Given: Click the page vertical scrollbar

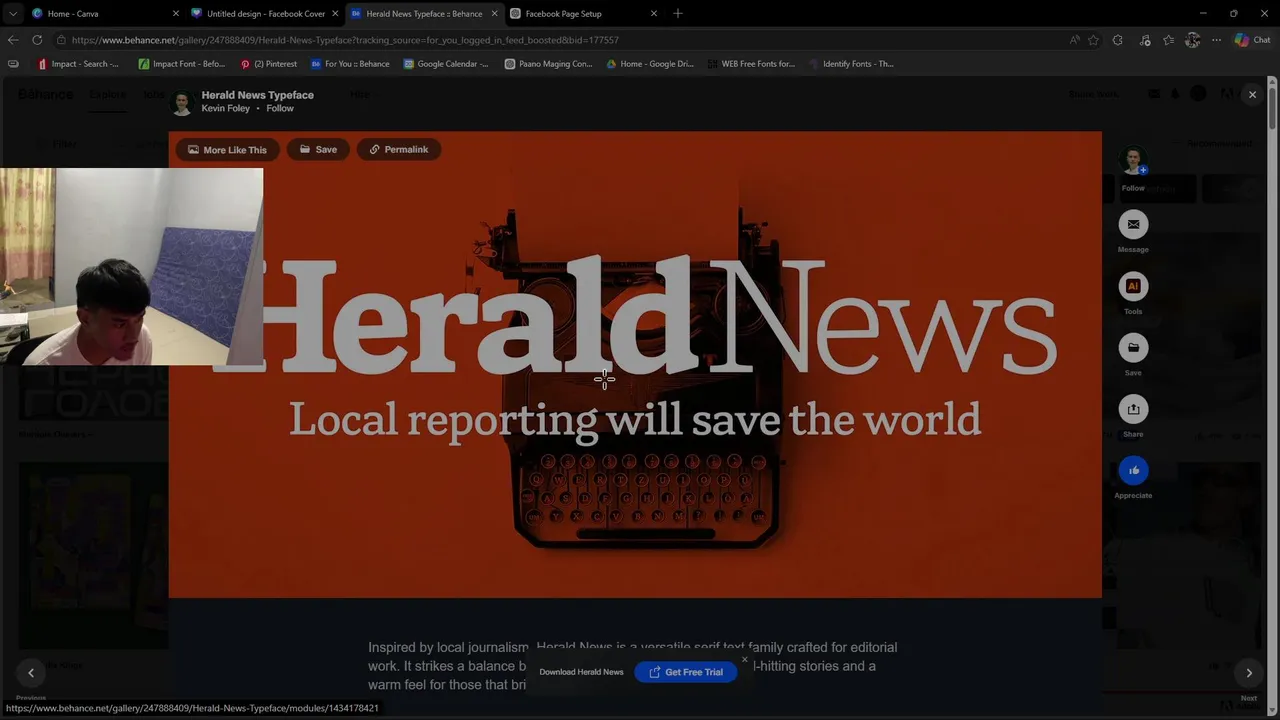Looking at the screenshot, I should 1273,110.
